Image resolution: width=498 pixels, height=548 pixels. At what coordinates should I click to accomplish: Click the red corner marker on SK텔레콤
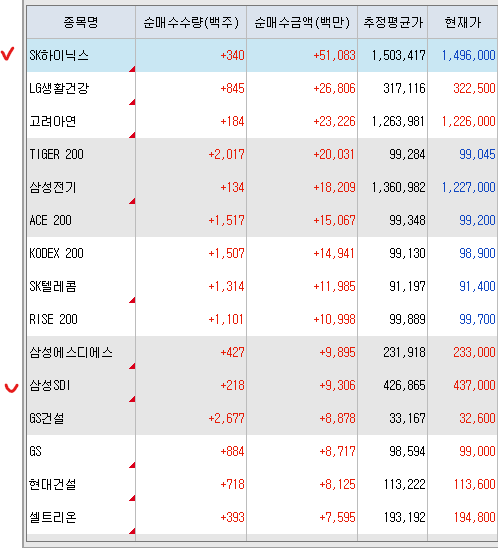click(132, 300)
